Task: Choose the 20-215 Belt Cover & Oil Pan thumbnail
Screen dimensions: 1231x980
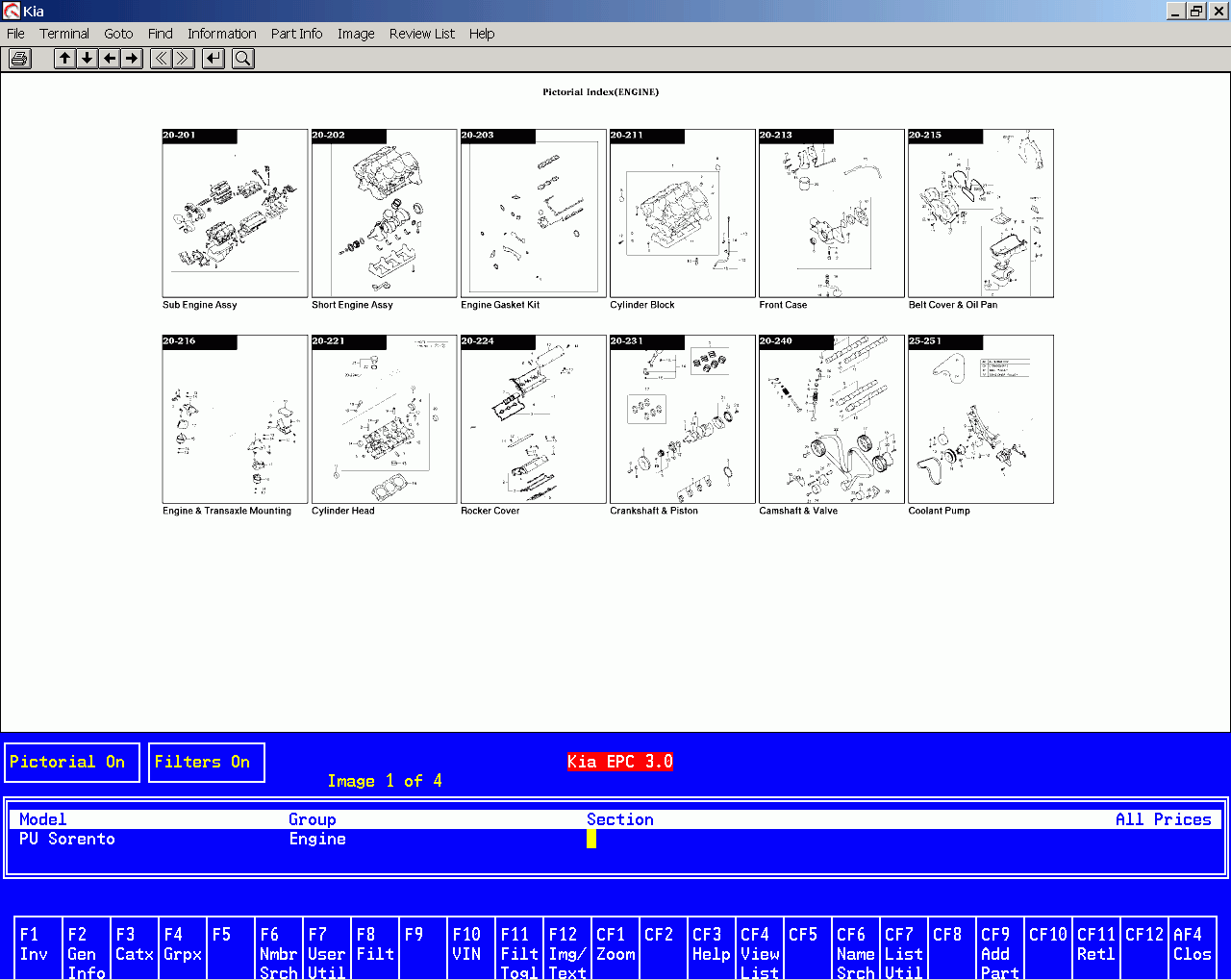Action: pyautogui.click(x=980, y=214)
